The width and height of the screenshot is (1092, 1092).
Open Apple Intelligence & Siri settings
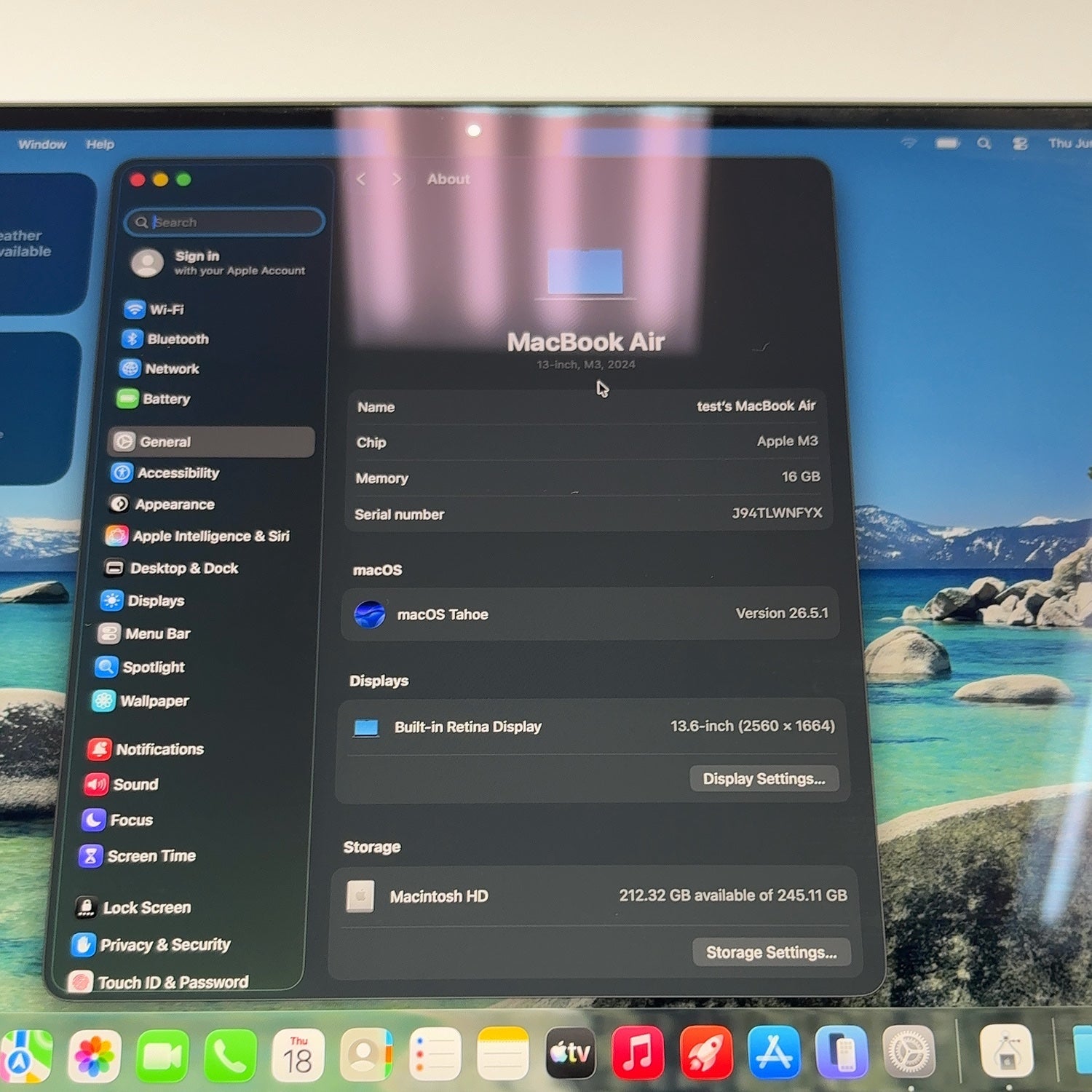click(197, 537)
